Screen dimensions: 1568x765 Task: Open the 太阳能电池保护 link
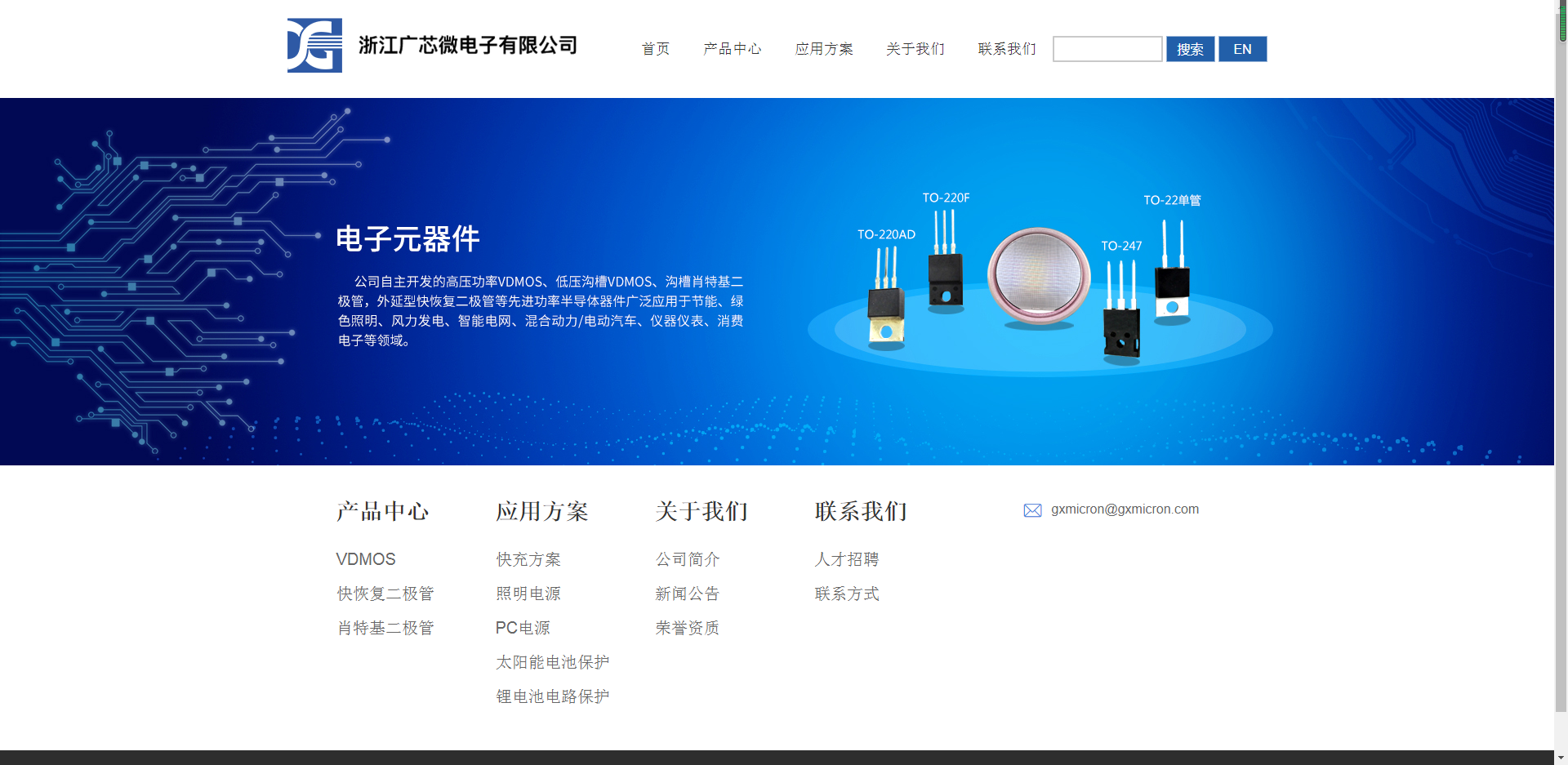553,662
